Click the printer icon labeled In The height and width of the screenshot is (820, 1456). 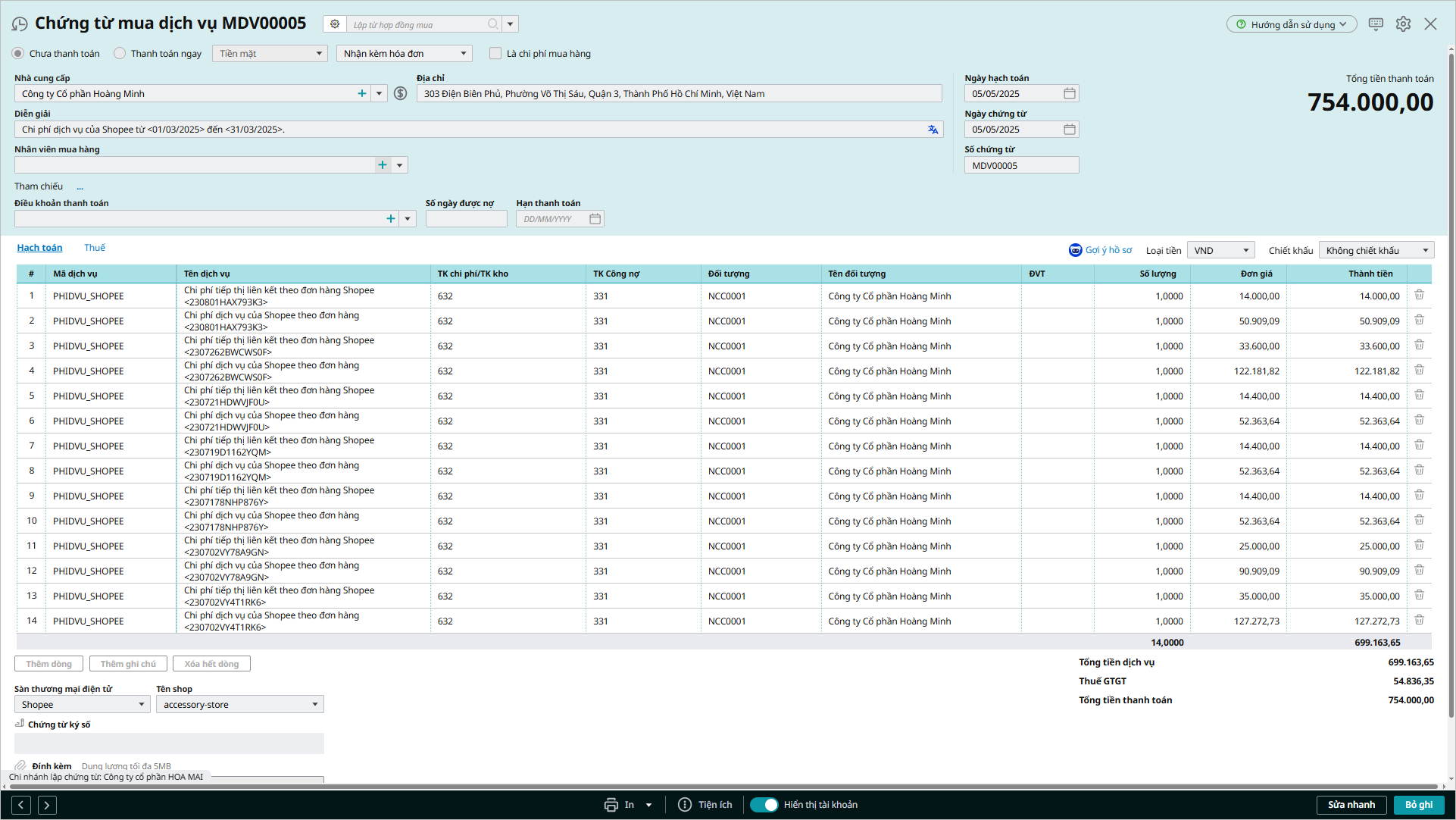(x=611, y=805)
